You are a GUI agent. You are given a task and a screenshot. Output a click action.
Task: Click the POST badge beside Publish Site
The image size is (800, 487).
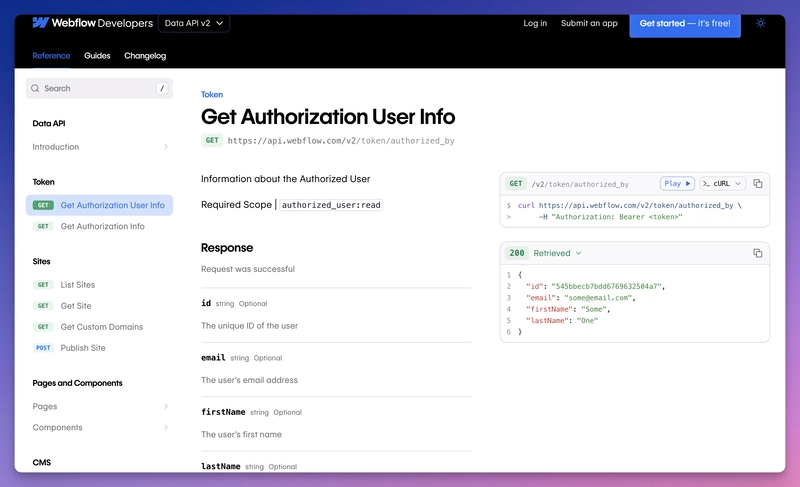click(43, 348)
